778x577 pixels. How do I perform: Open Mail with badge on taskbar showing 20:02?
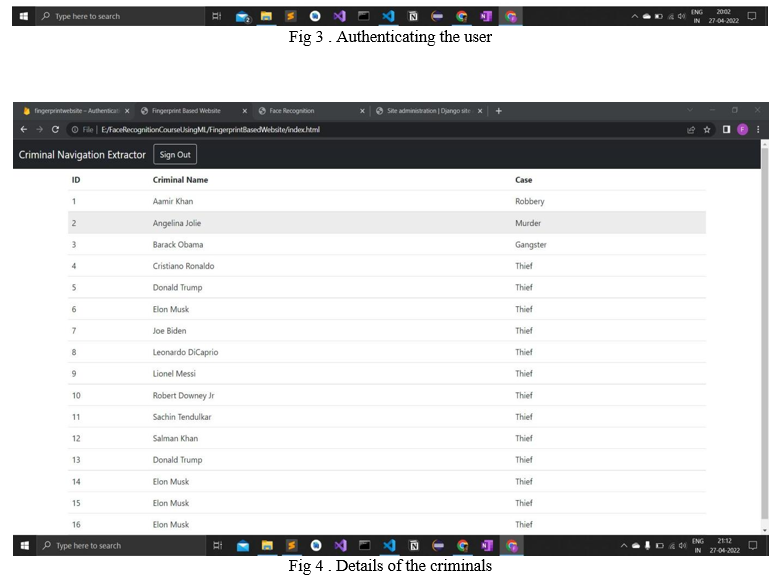(x=242, y=16)
